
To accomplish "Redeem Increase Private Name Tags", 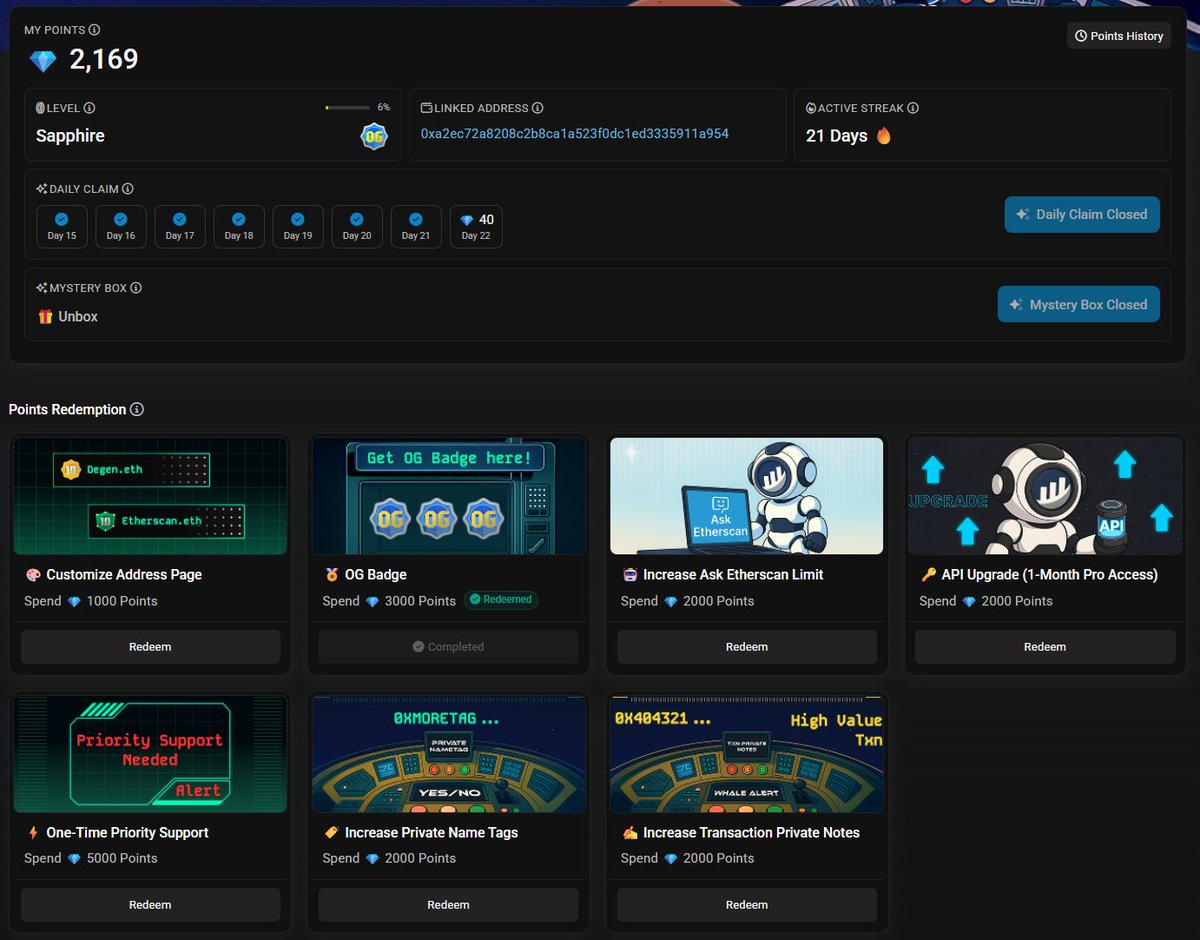I will pos(448,905).
